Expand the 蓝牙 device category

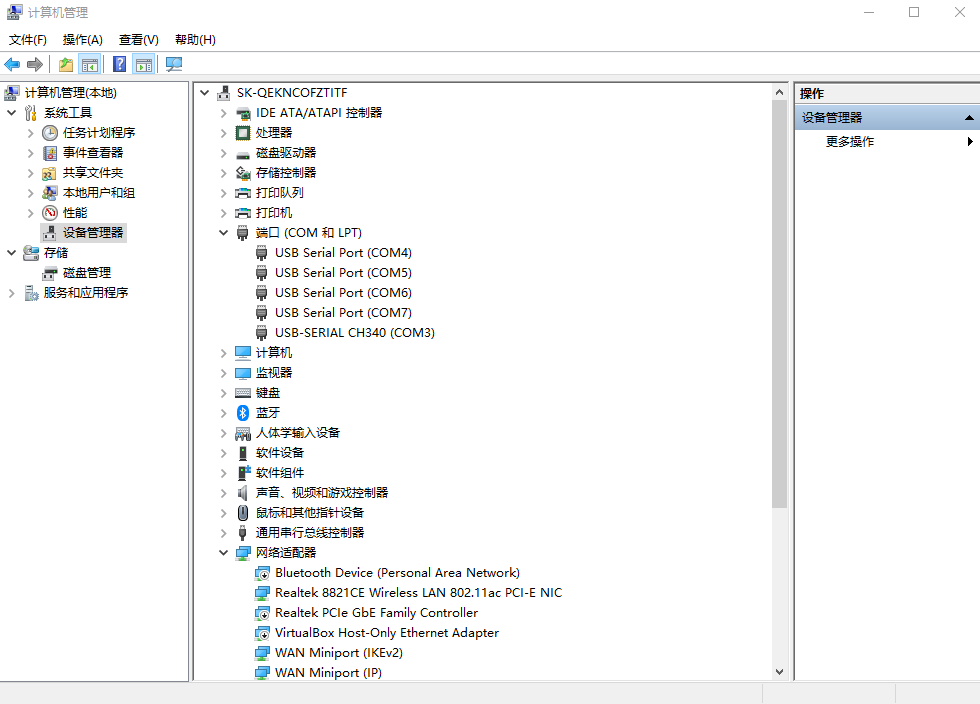coord(223,413)
